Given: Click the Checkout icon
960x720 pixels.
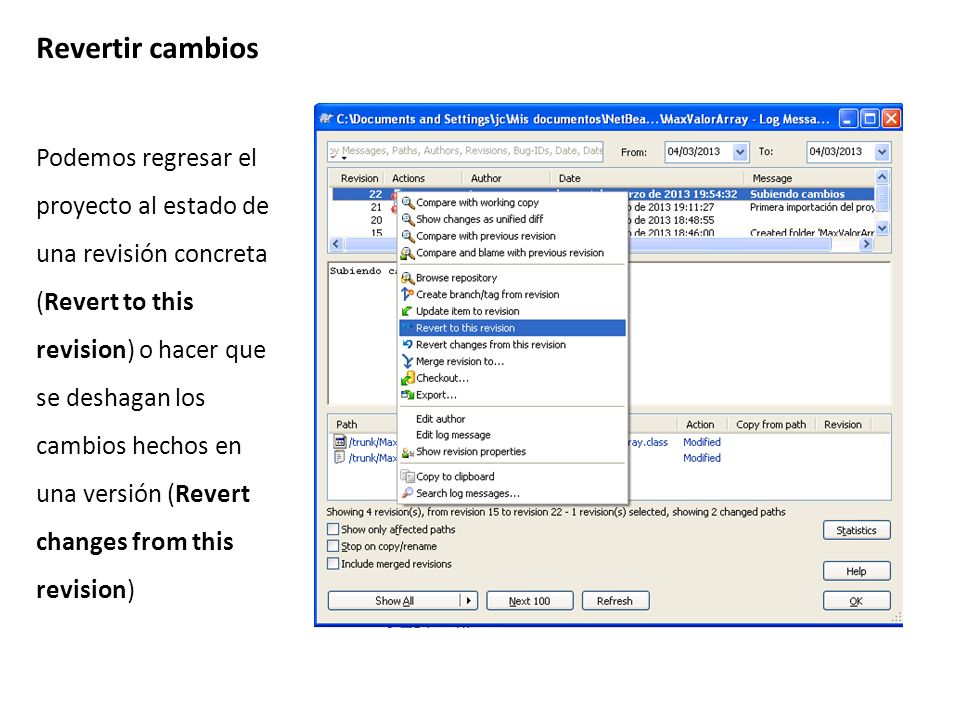Looking at the screenshot, I should [408, 378].
